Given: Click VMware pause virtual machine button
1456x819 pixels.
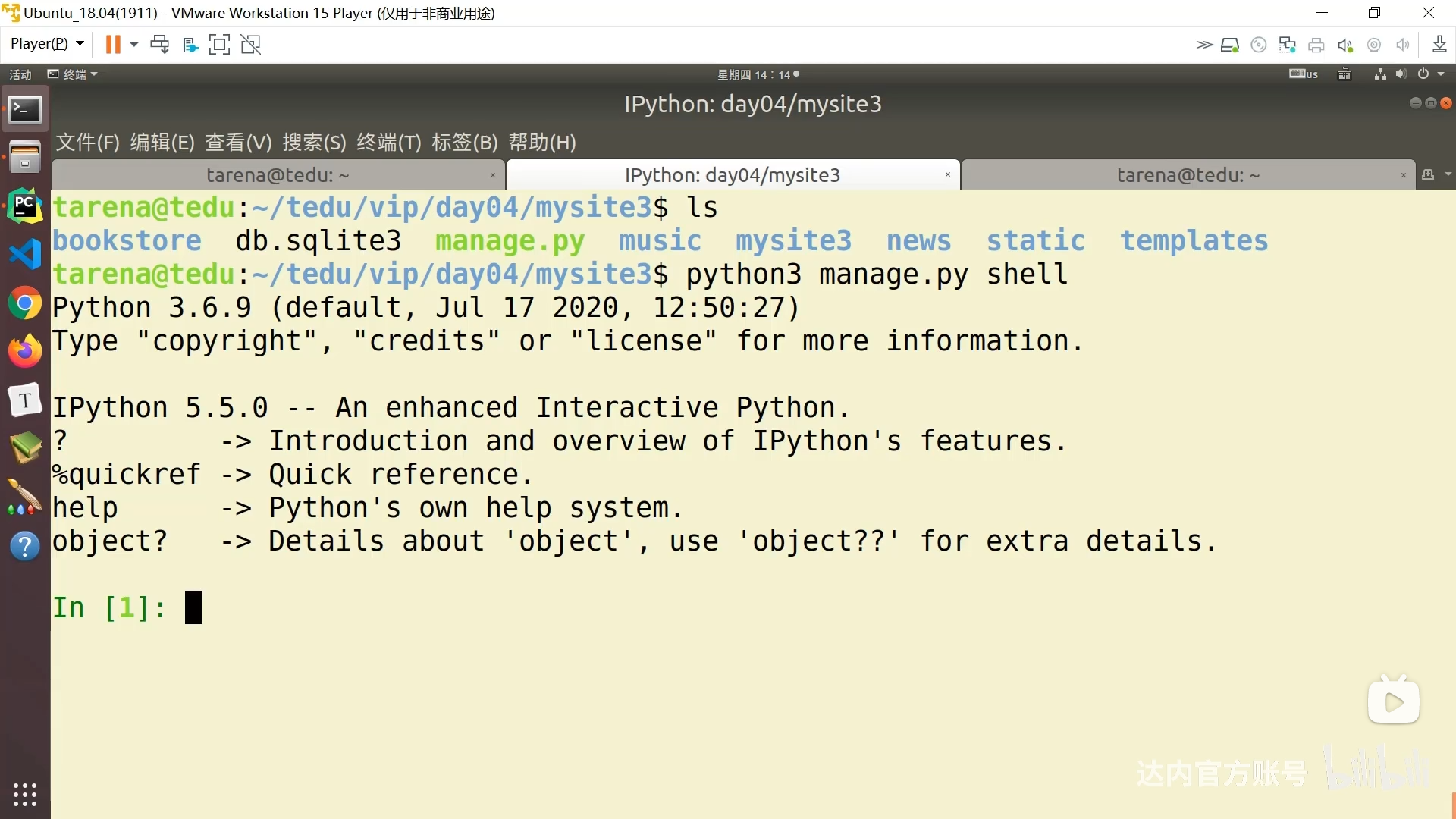Looking at the screenshot, I should click(113, 45).
